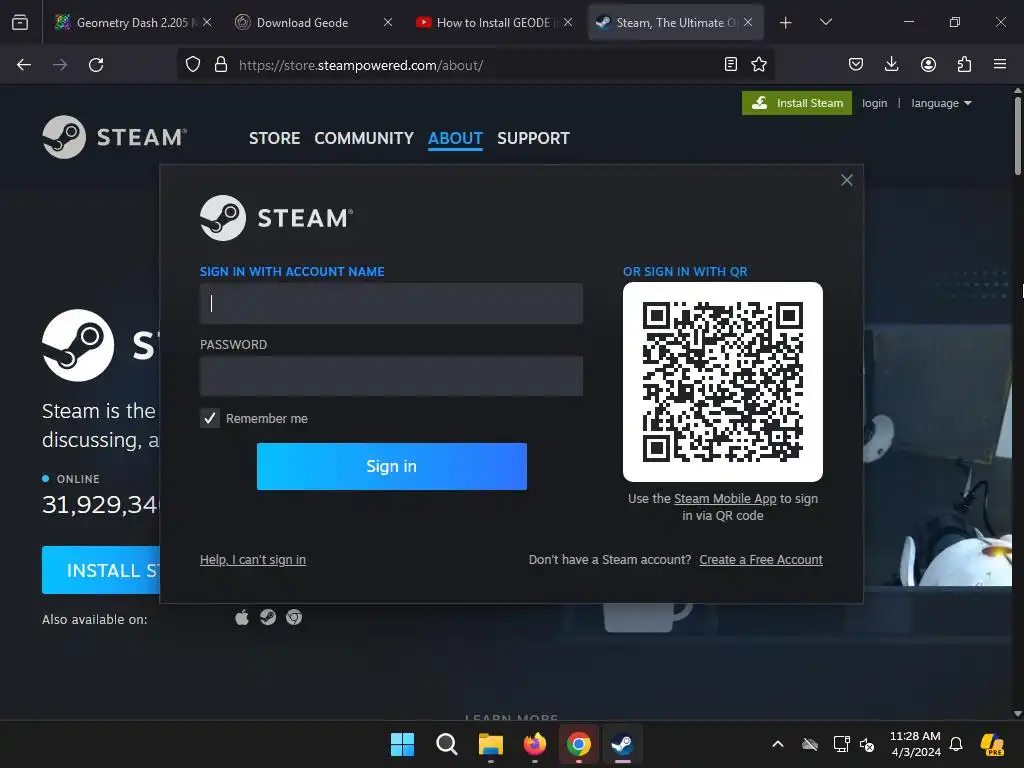Viewport: 1024px width, 768px height.
Task: Open the STORE menu item
Action: pos(274,138)
